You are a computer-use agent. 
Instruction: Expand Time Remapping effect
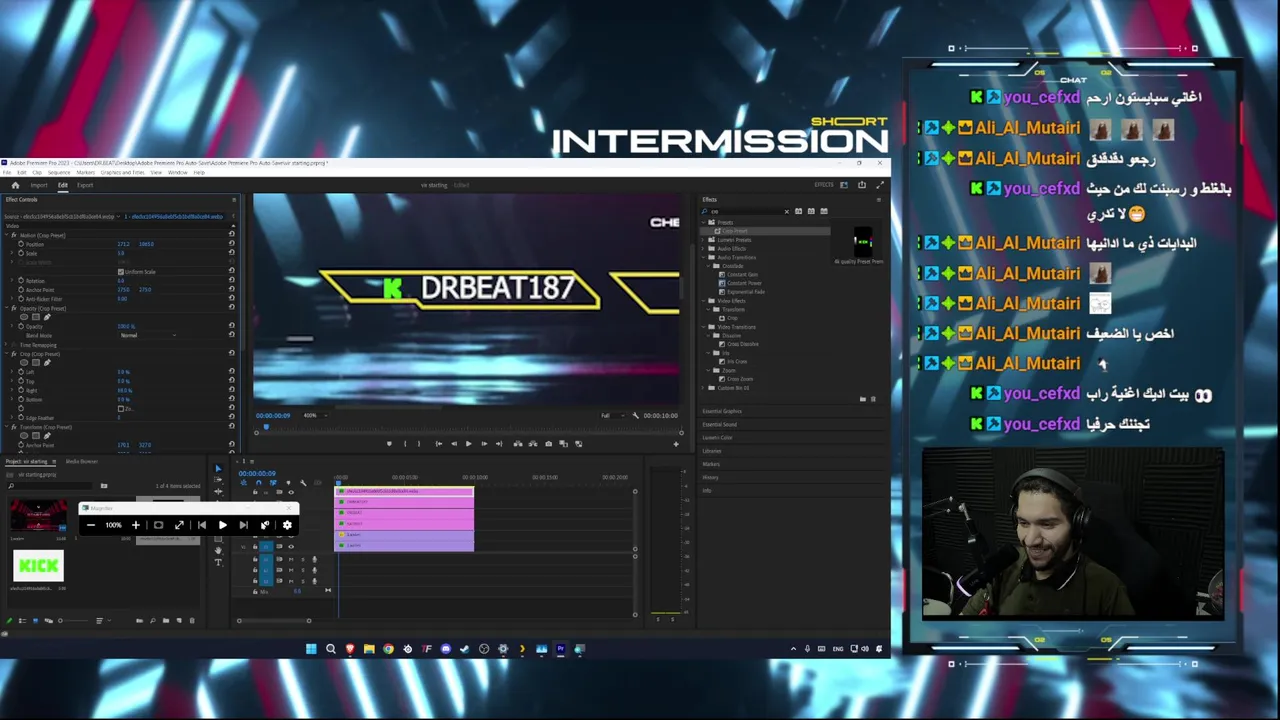tap(6, 345)
